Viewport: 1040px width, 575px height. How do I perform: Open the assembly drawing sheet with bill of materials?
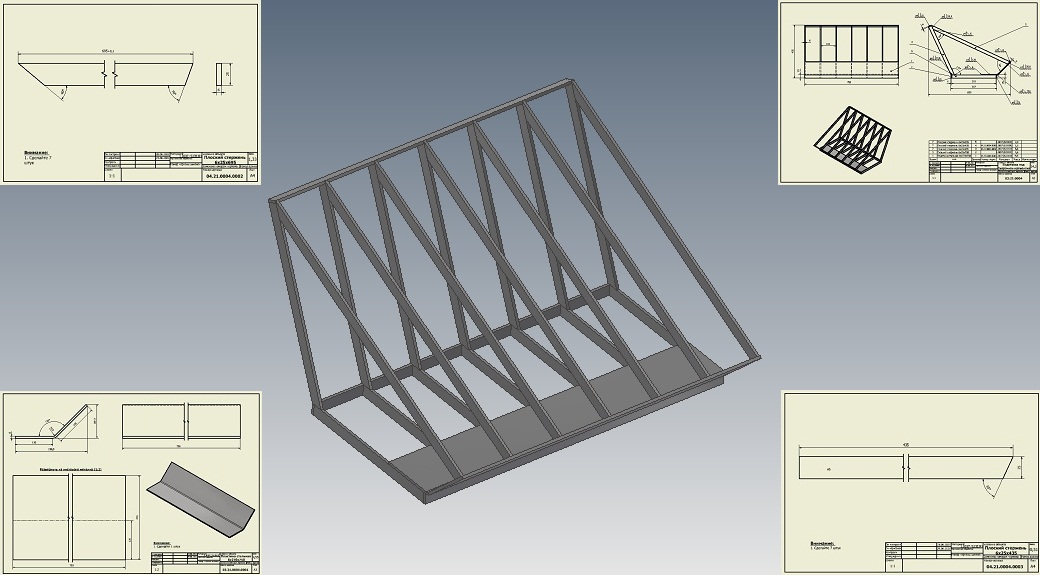[908, 93]
